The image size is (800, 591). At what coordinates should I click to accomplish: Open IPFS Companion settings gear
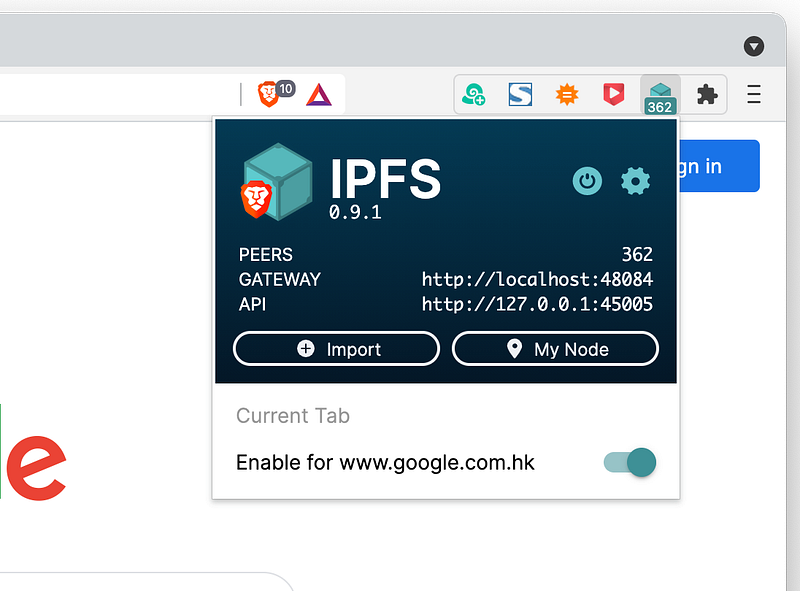coord(635,181)
